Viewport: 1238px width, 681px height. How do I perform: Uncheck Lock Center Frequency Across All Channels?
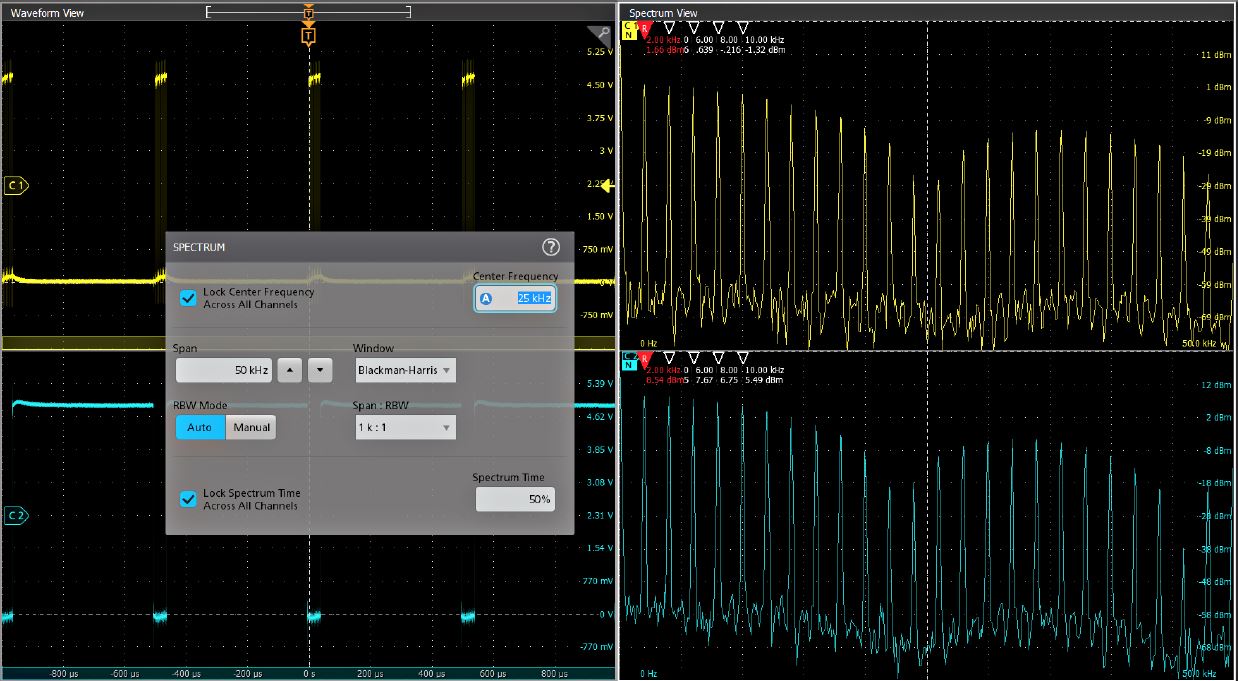point(188,298)
